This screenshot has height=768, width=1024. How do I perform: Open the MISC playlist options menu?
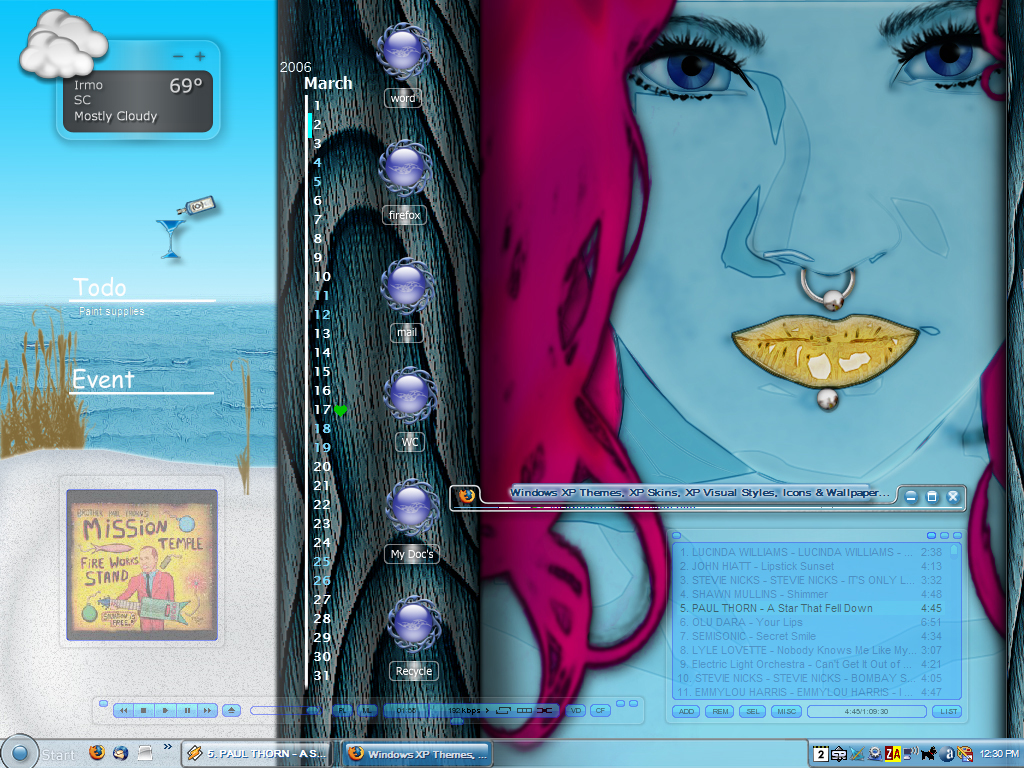point(786,711)
